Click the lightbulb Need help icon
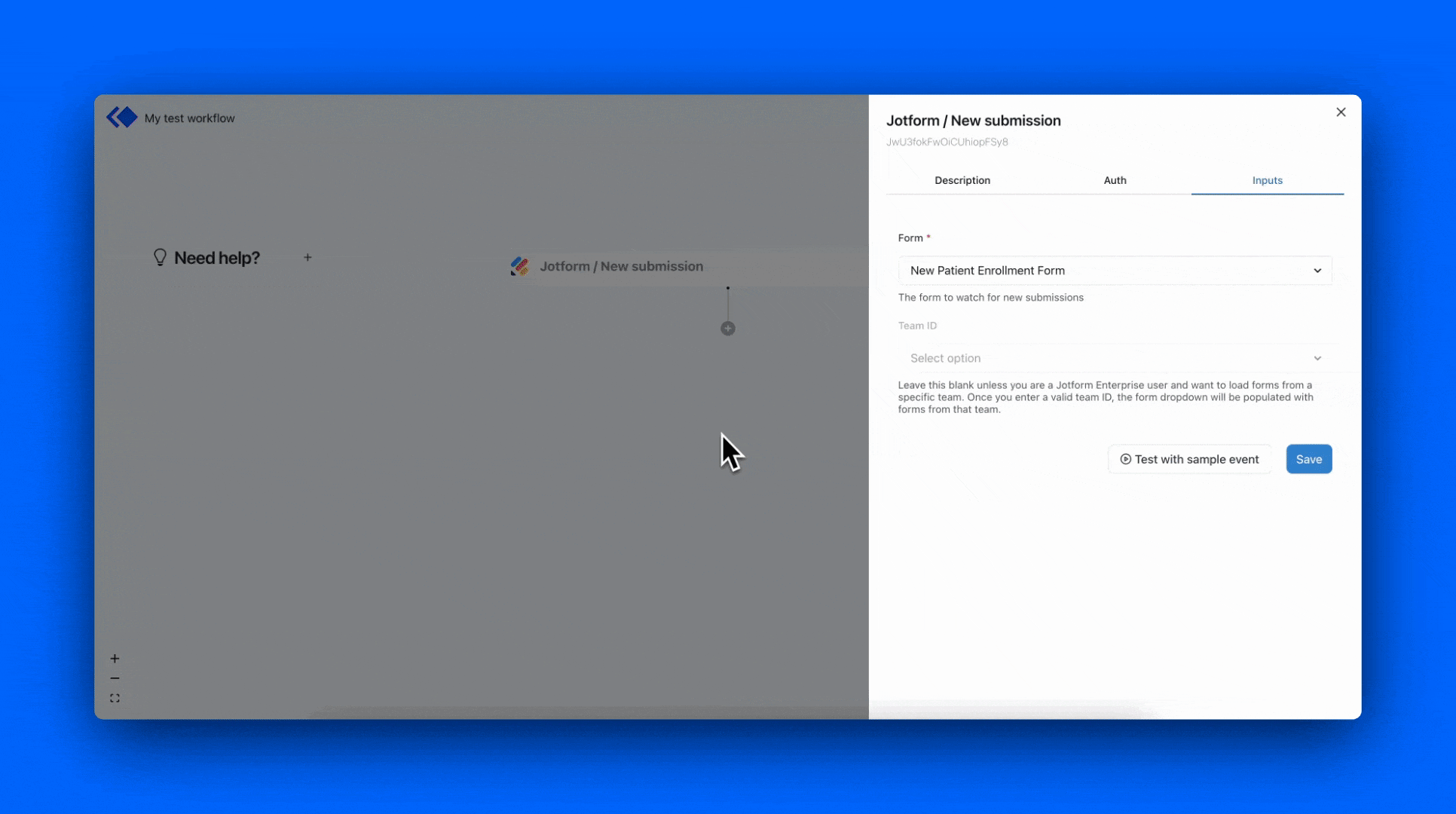 pos(160,258)
